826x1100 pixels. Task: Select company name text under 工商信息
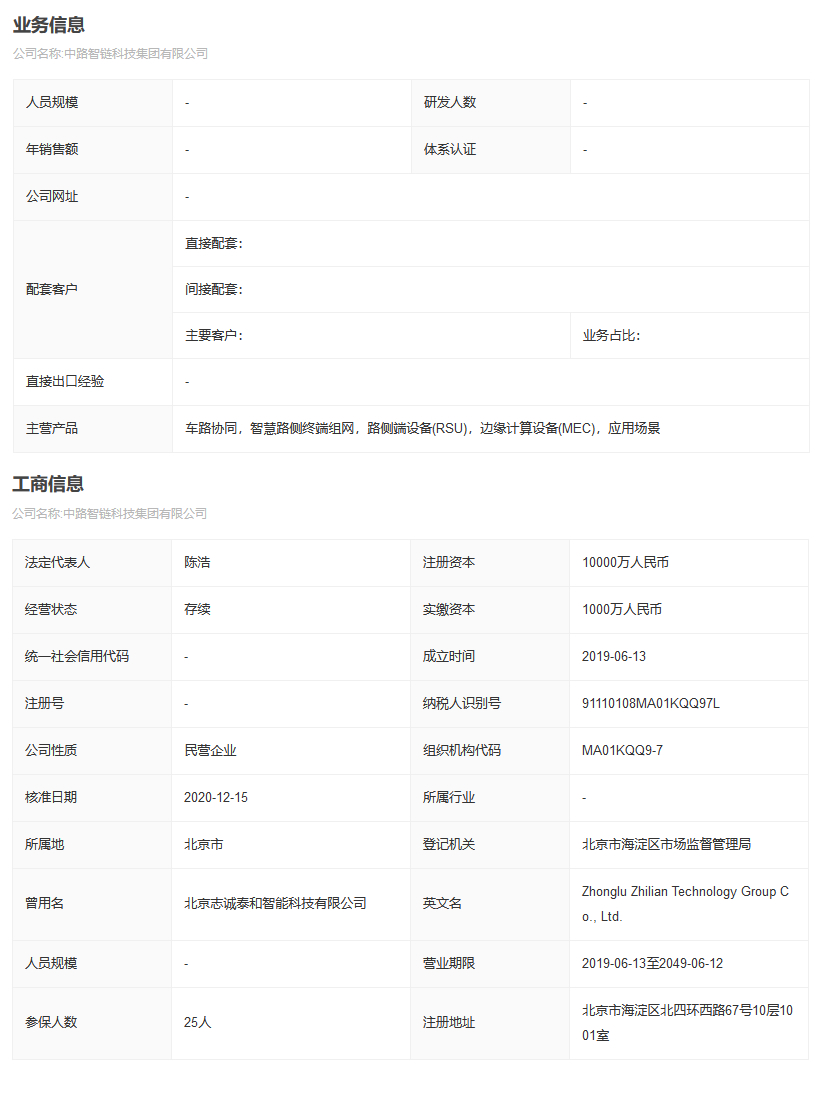point(109,514)
